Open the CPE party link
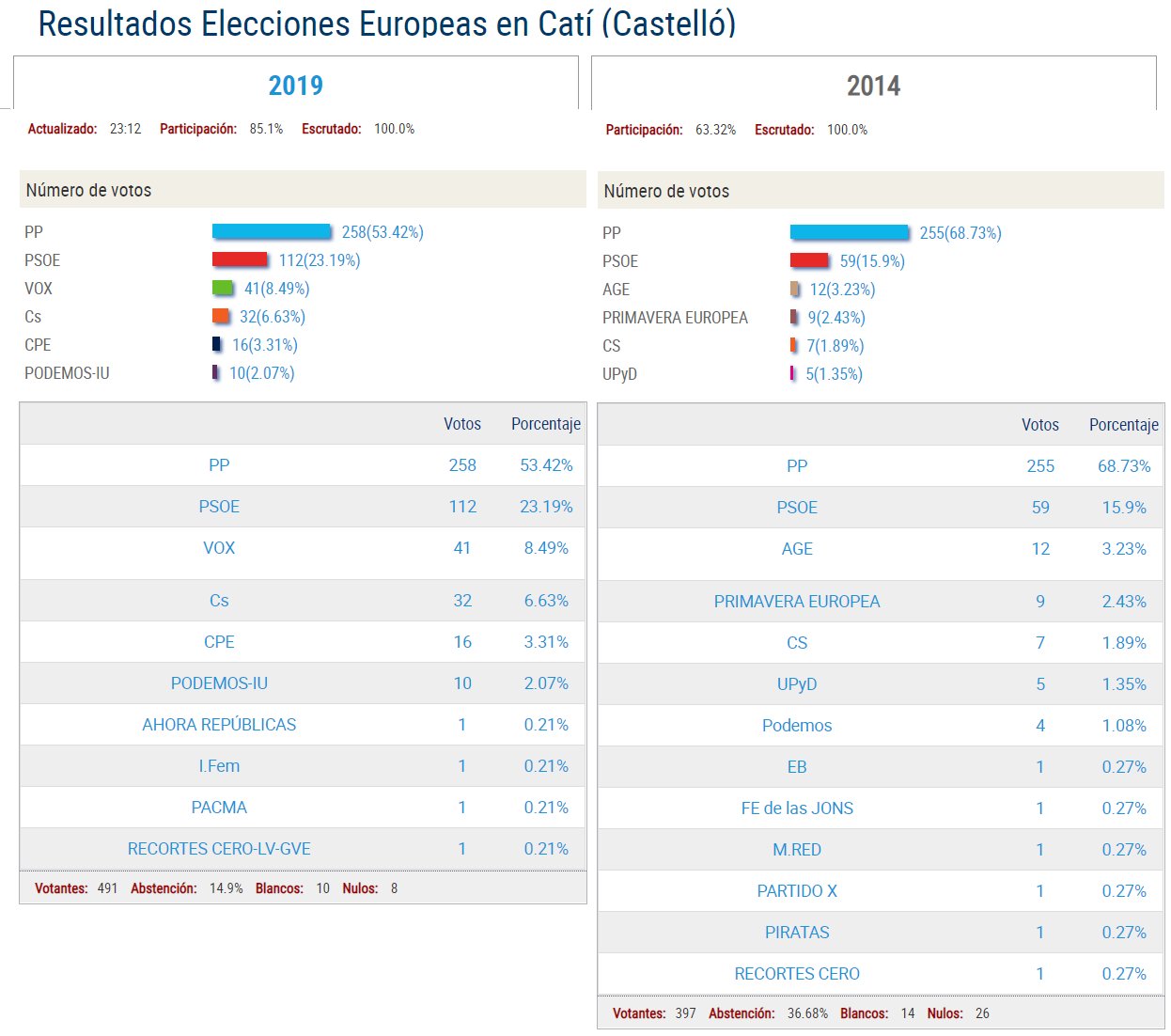 [219, 642]
